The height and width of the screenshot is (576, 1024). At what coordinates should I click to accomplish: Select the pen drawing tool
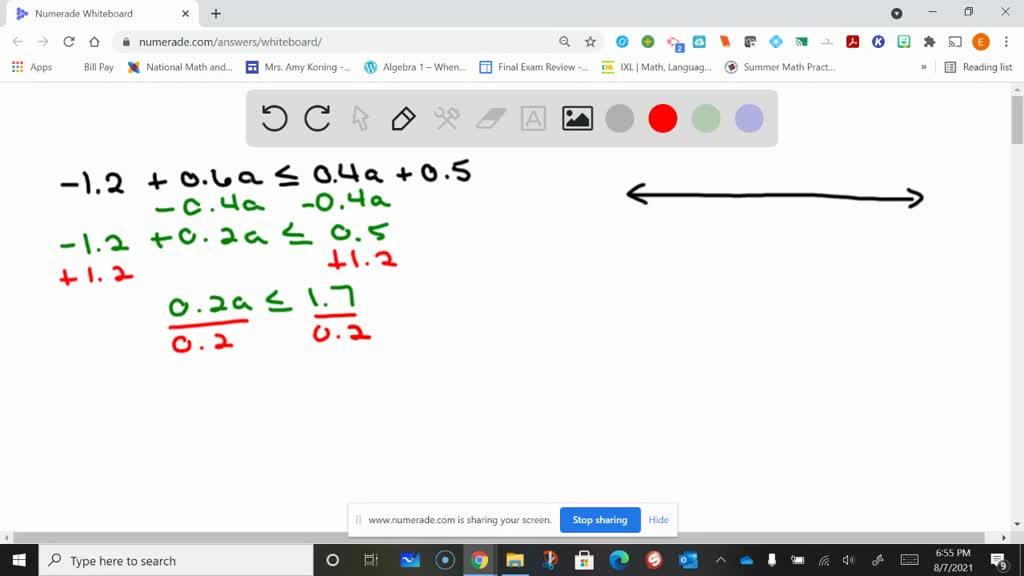(404, 119)
